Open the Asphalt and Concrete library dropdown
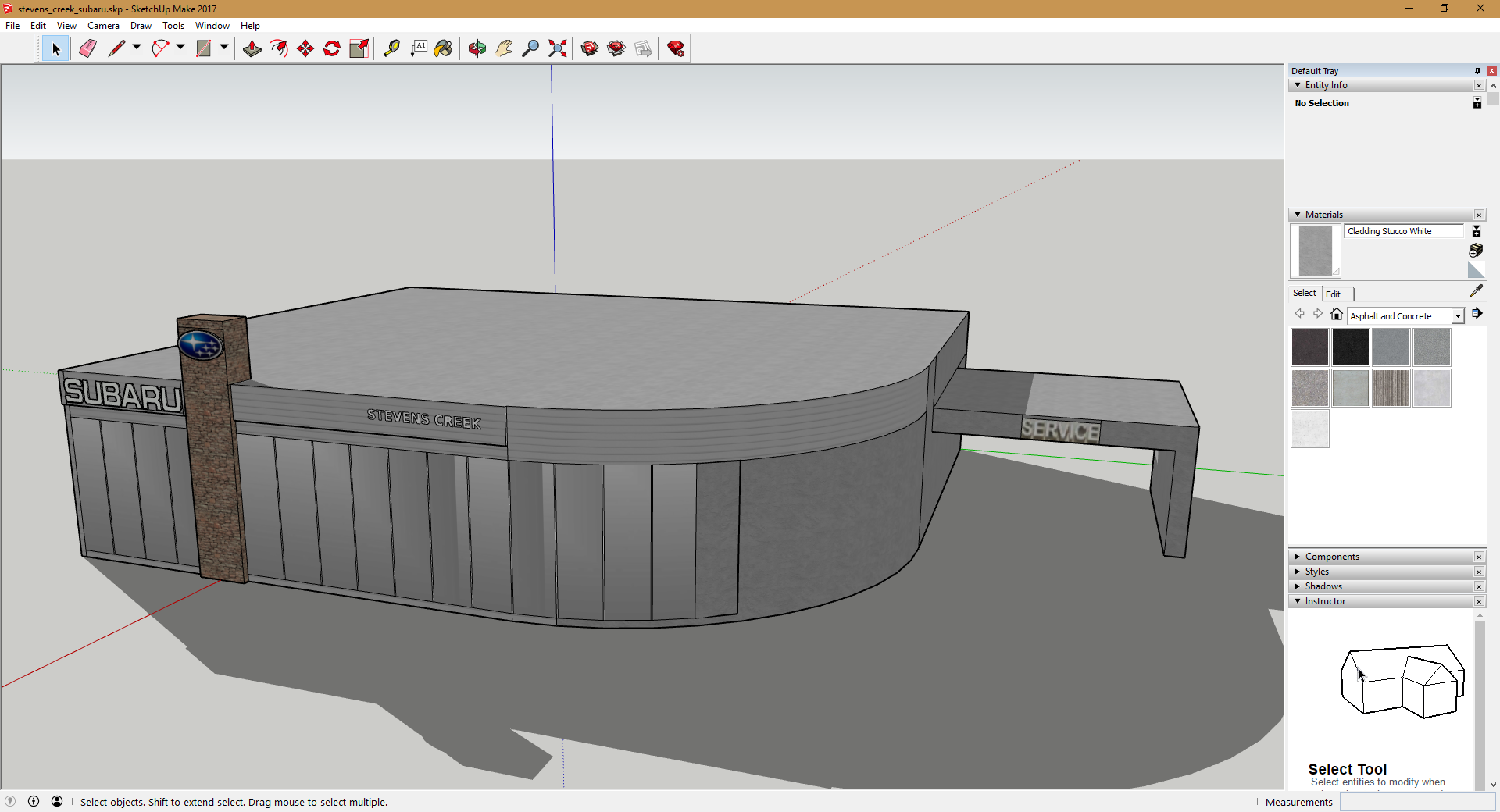Screen dimensions: 1500x812 click(x=1457, y=316)
